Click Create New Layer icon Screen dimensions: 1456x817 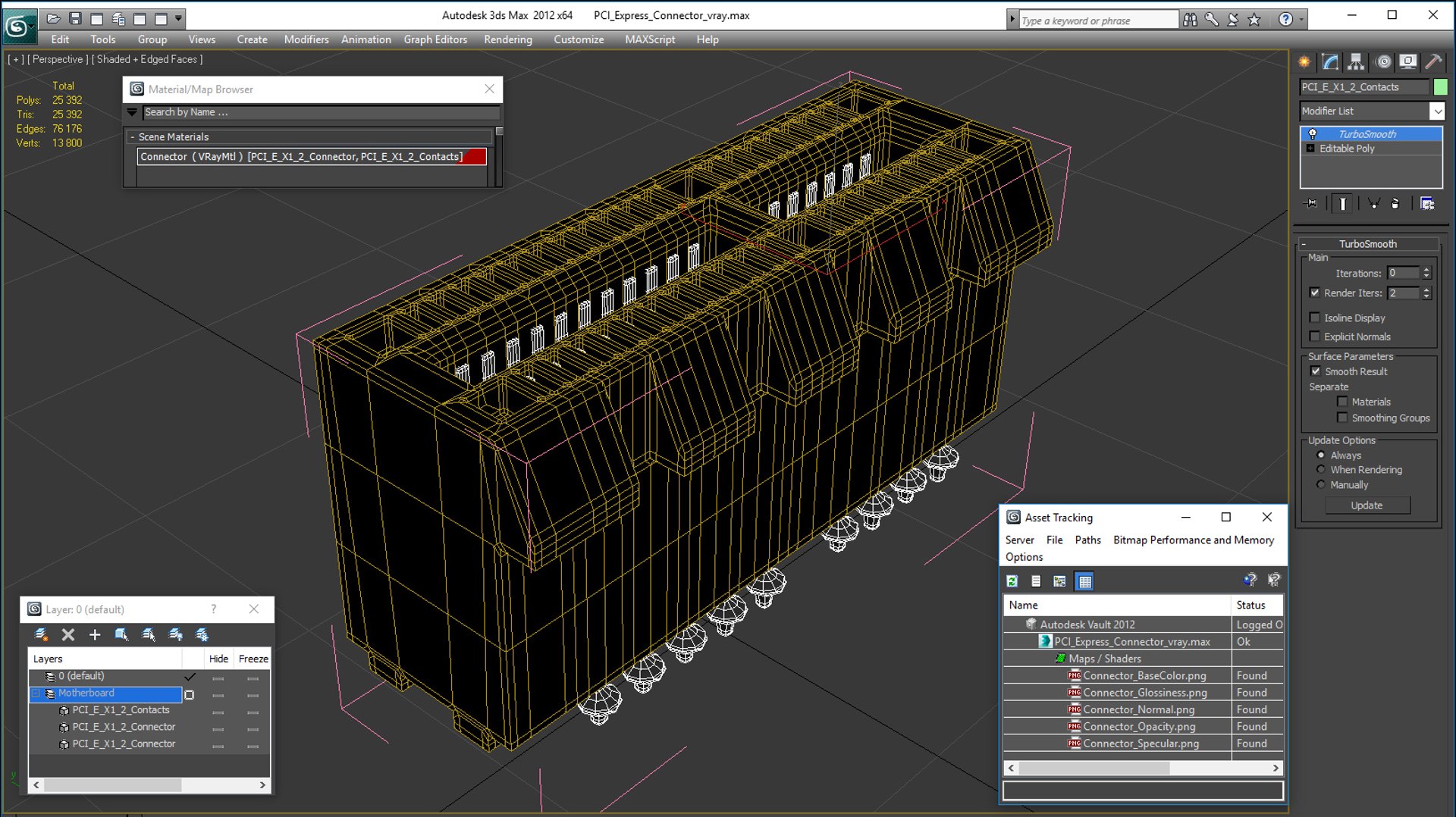click(x=41, y=634)
